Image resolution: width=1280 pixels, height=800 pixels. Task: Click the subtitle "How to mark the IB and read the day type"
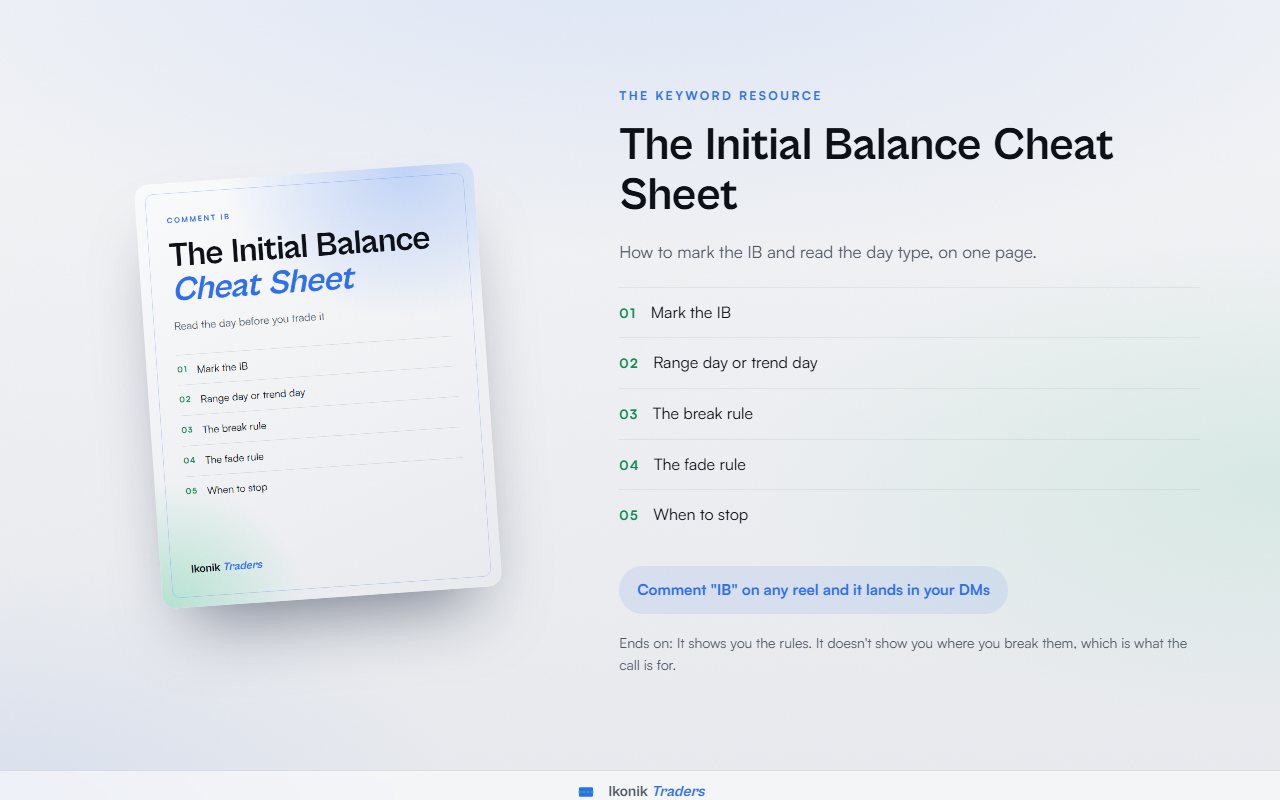pyautogui.click(x=828, y=252)
